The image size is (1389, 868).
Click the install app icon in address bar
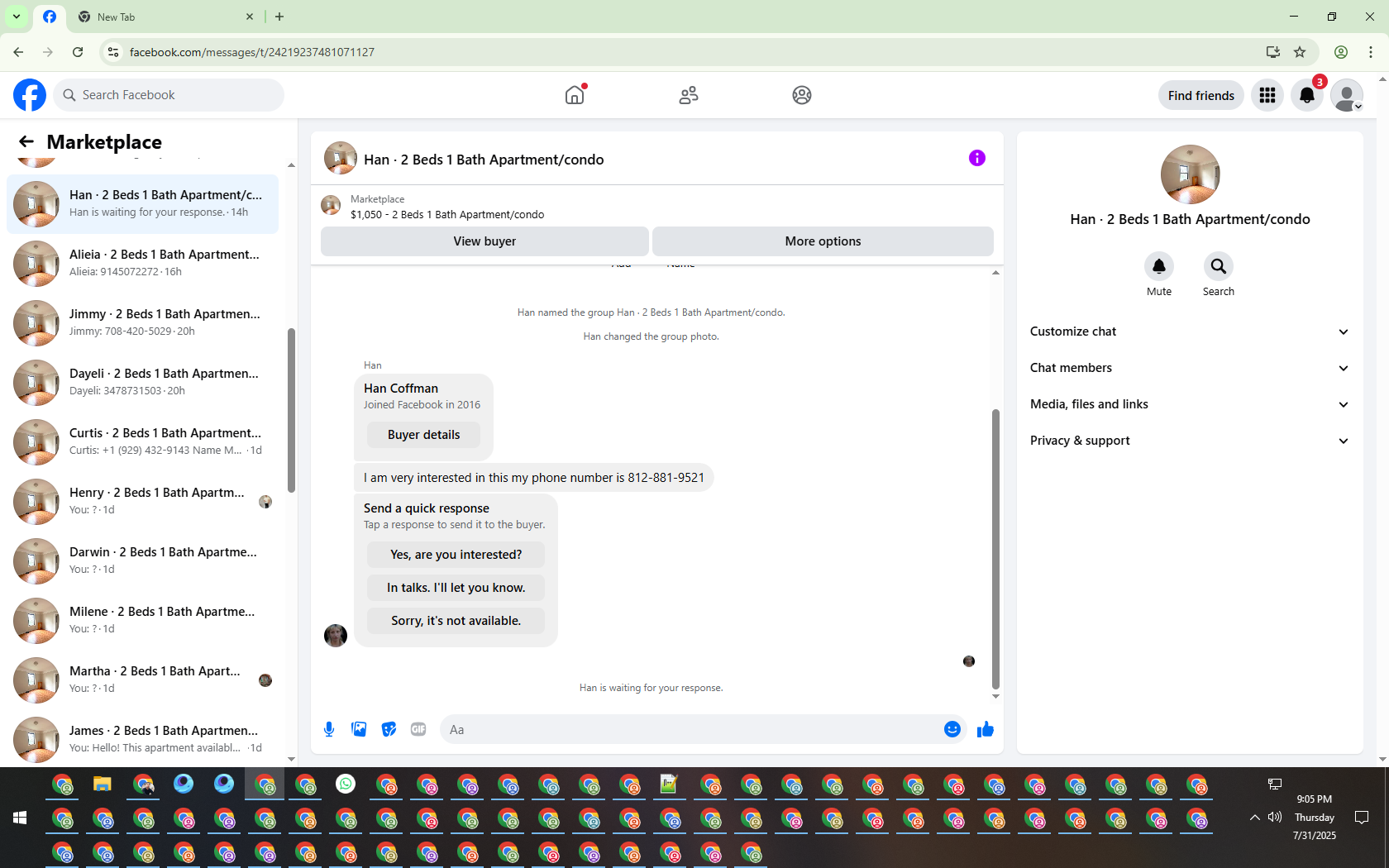[x=1273, y=52]
